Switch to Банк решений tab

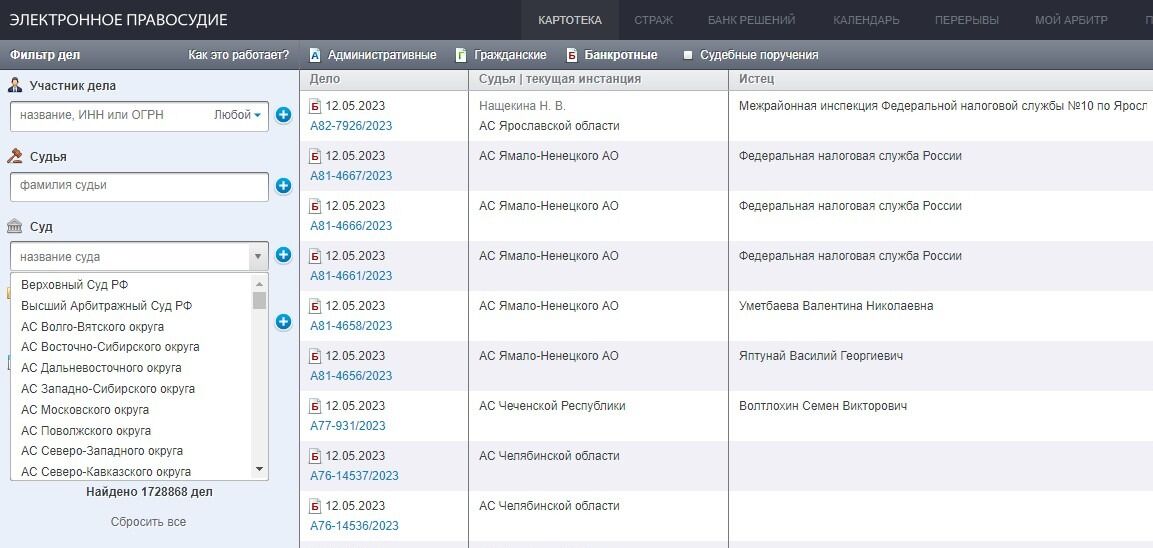[752, 20]
